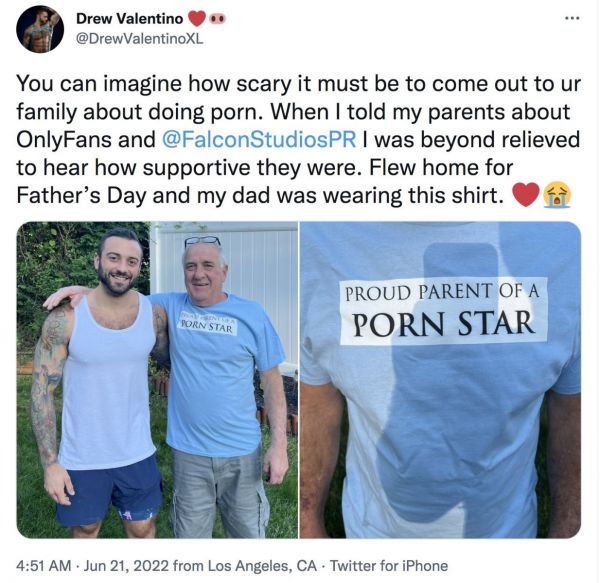Click the red heart emoji ending tweet text
This screenshot has height=583, width=600.
[x=526, y=195]
